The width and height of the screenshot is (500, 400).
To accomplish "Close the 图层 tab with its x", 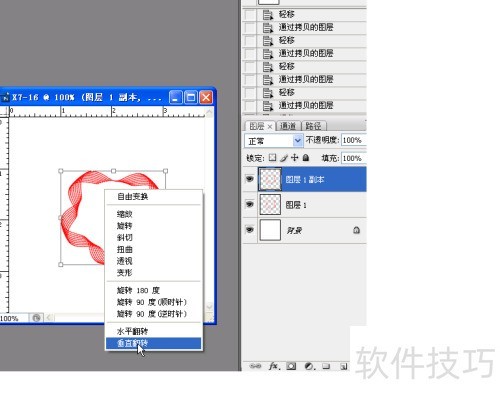I will 270,126.
